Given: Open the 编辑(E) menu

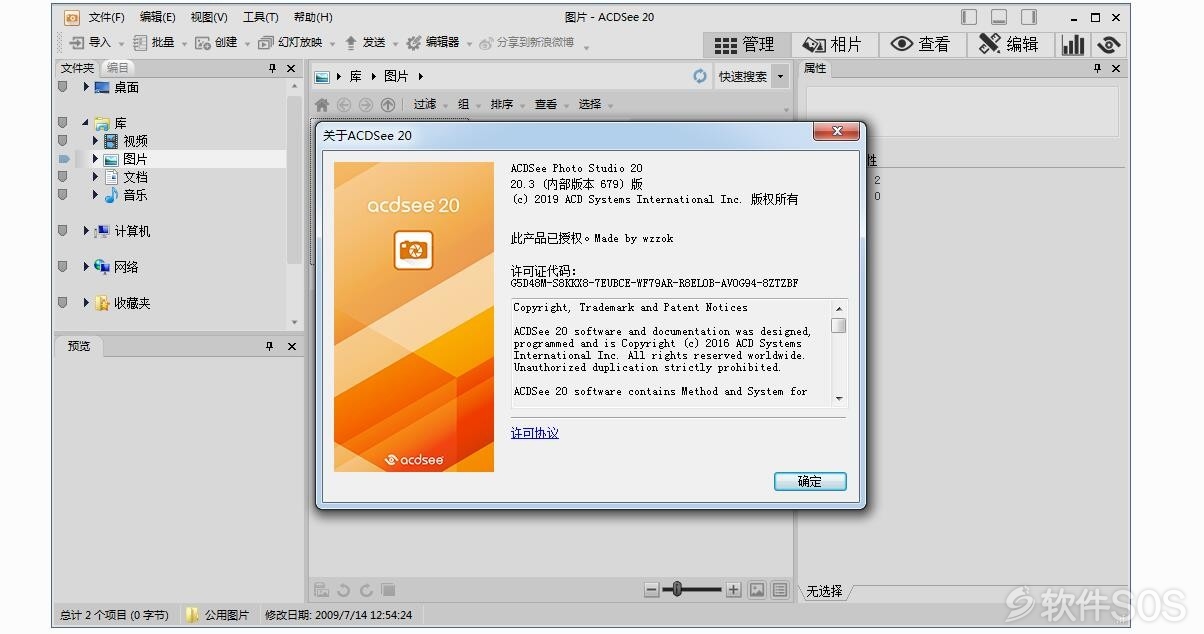Looking at the screenshot, I should tap(158, 17).
